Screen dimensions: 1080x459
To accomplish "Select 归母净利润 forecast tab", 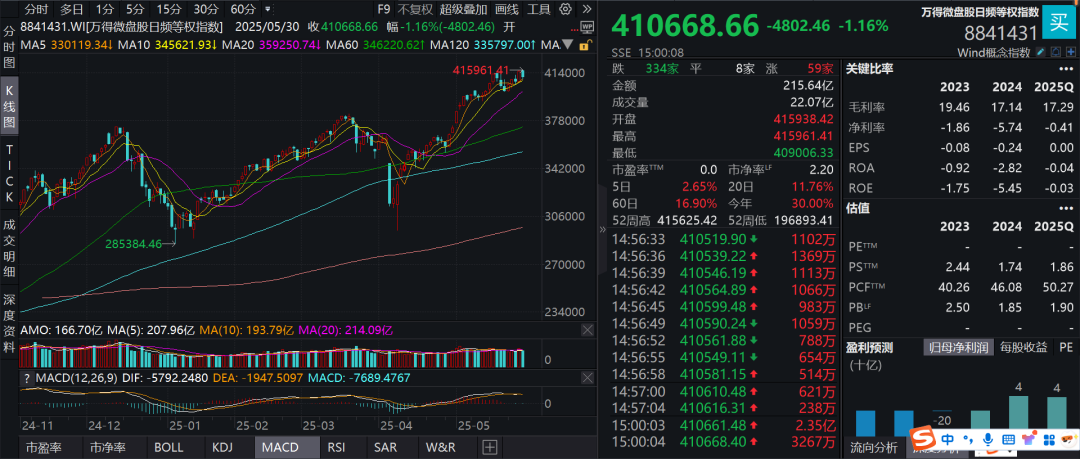I will 956,347.
